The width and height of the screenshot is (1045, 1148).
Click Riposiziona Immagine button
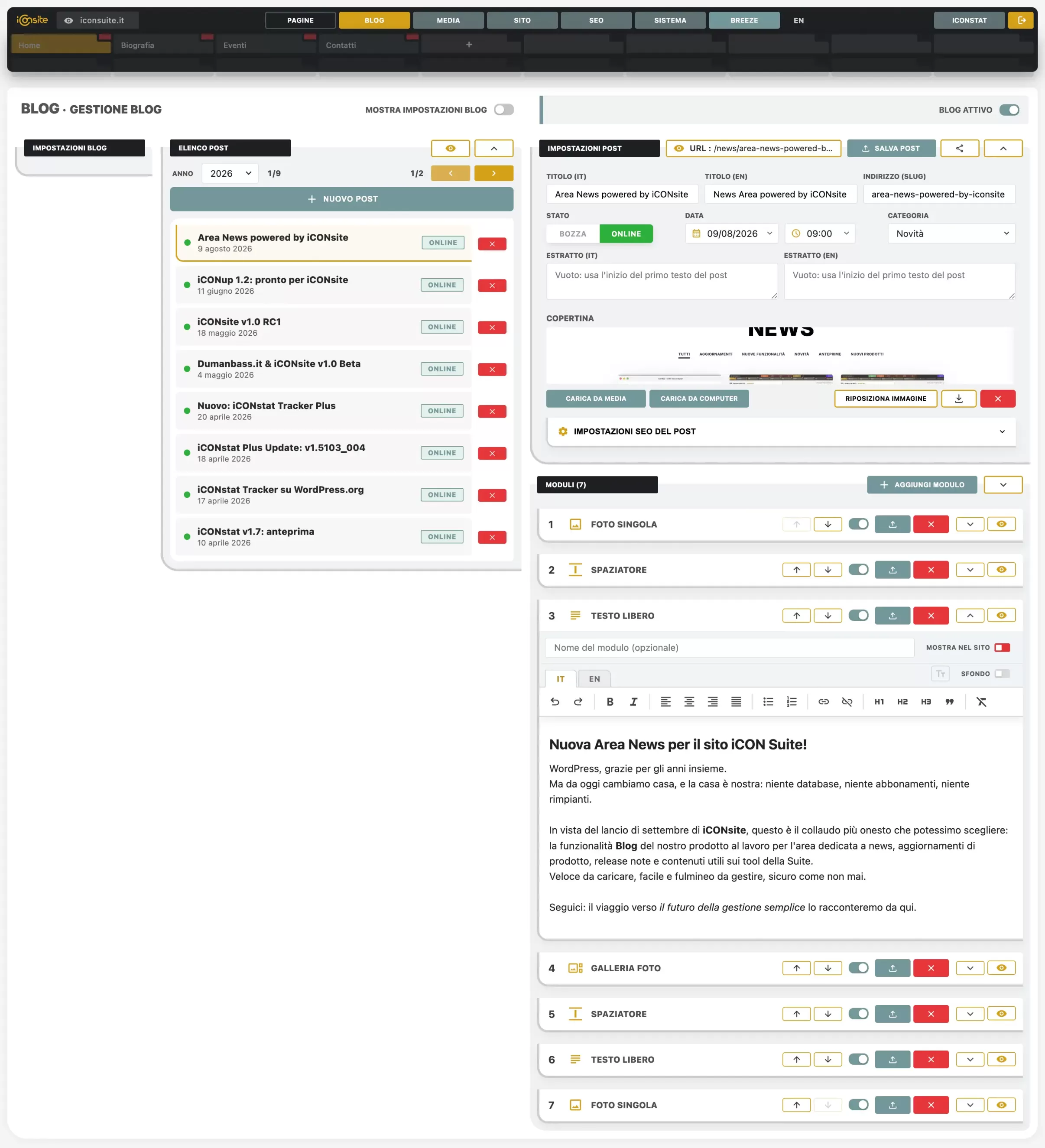[886, 399]
